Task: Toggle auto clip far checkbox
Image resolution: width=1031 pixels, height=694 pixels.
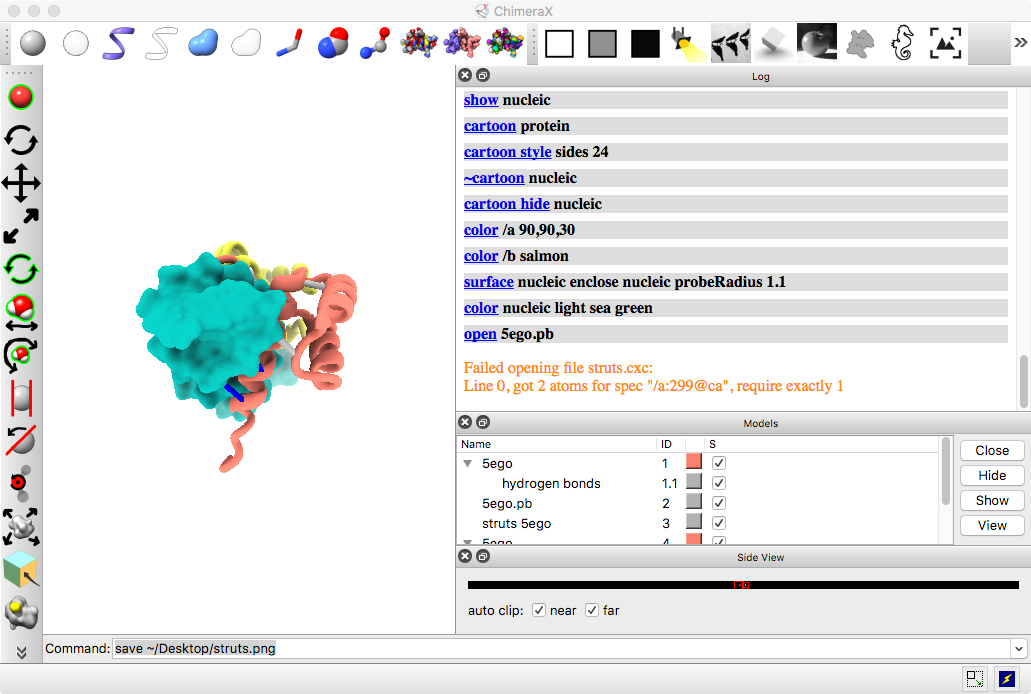Action: pos(592,610)
